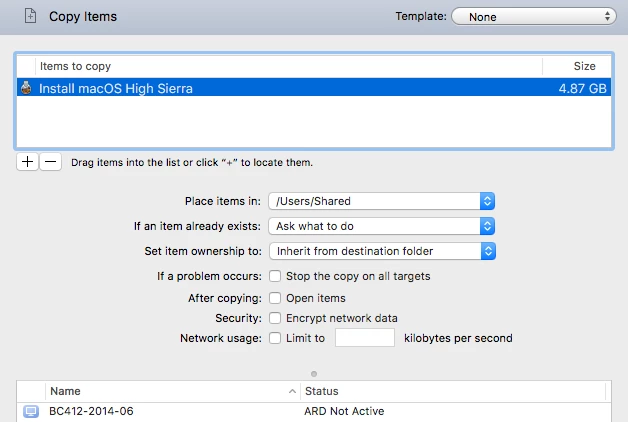Image resolution: width=628 pixels, height=422 pixels.
Task: Click the BC412-2014-06 computer icon
Action: tap(31, 411)
